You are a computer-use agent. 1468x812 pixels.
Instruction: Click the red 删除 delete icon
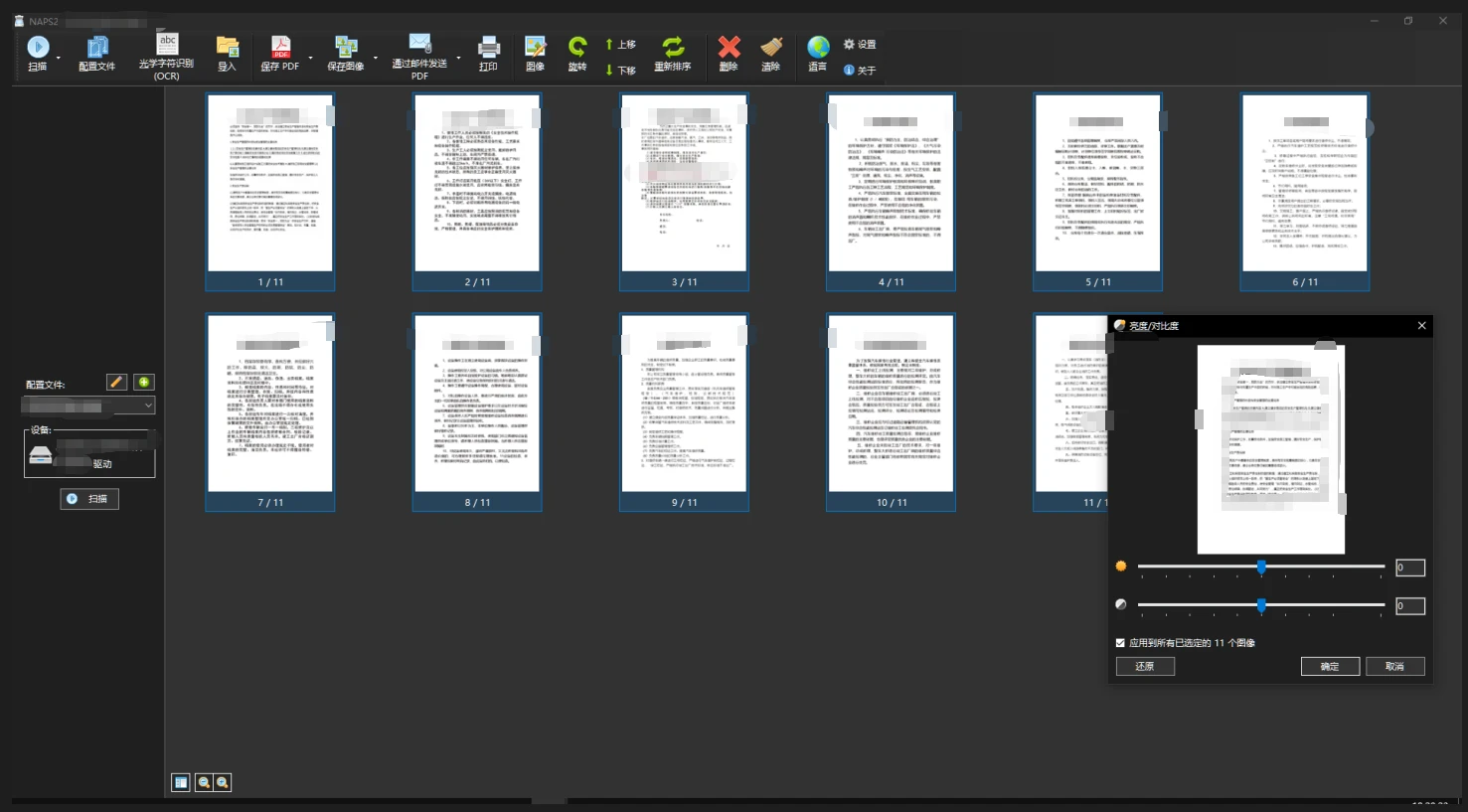point(729,48)
